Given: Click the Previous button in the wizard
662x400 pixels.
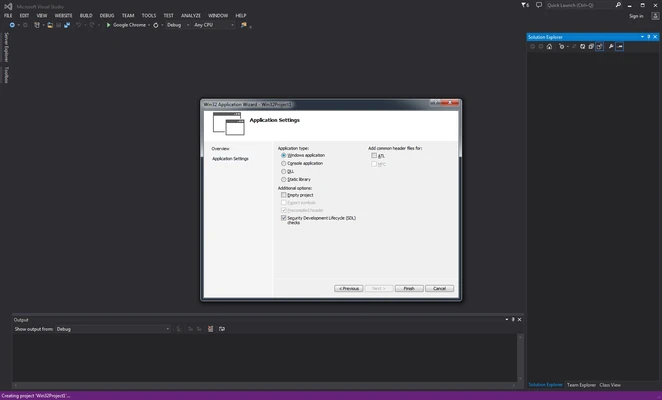Looking at the screenshot, I should [348, 288].
